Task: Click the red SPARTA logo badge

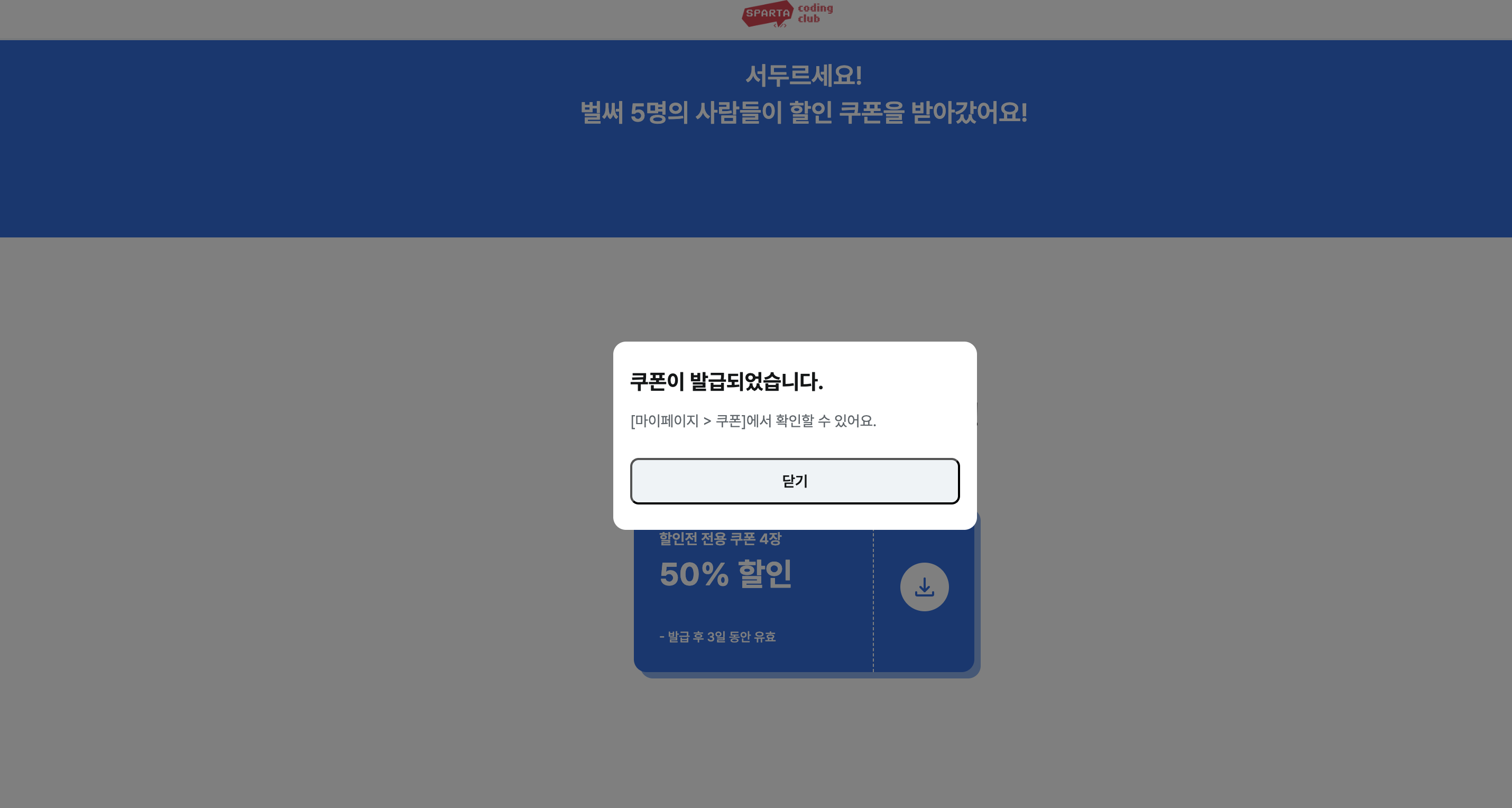Action: coord(767,14)
